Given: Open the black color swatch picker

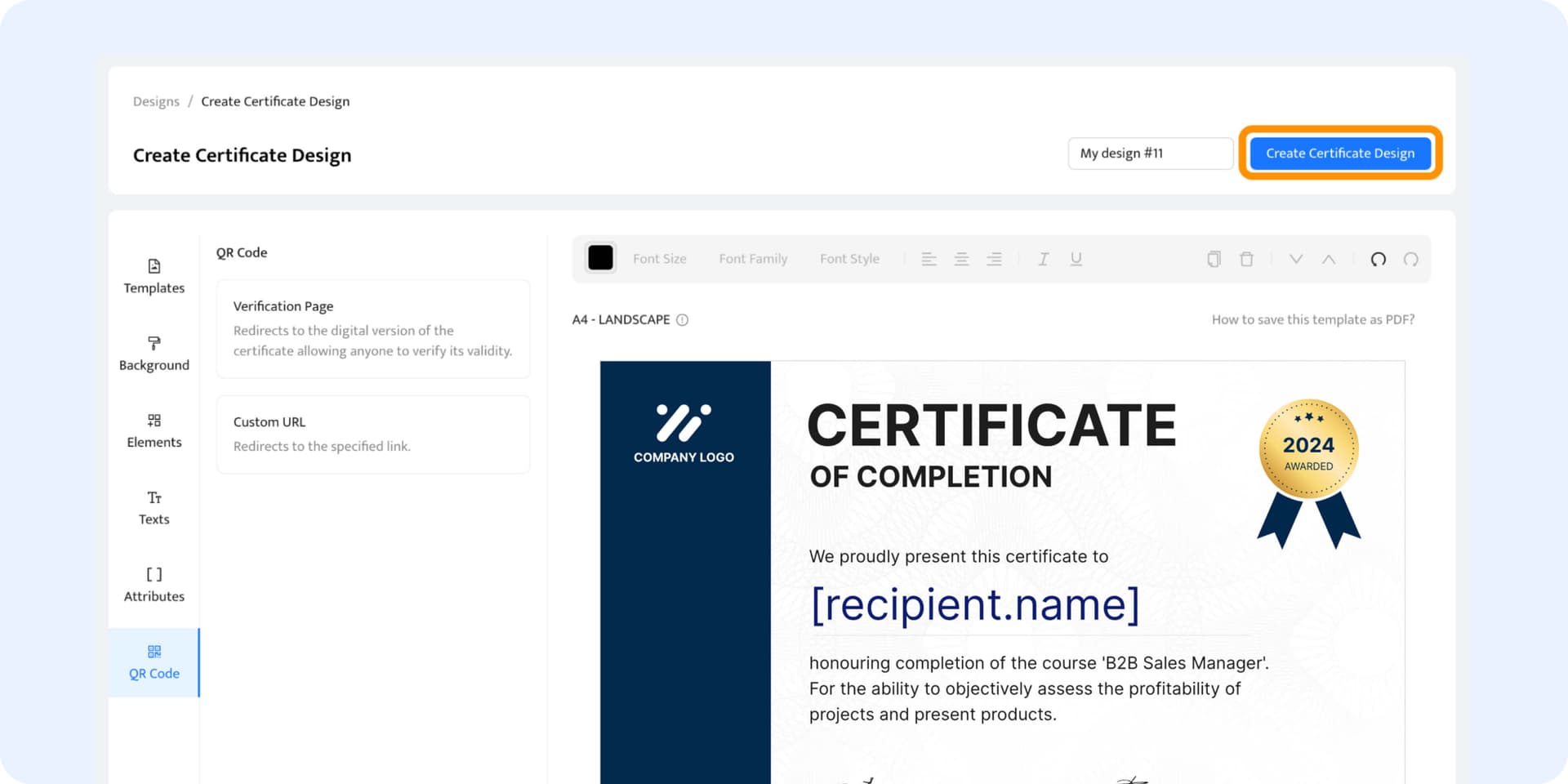Looking at the screenshot, I should pyautogui.click(x=600, y=258).
